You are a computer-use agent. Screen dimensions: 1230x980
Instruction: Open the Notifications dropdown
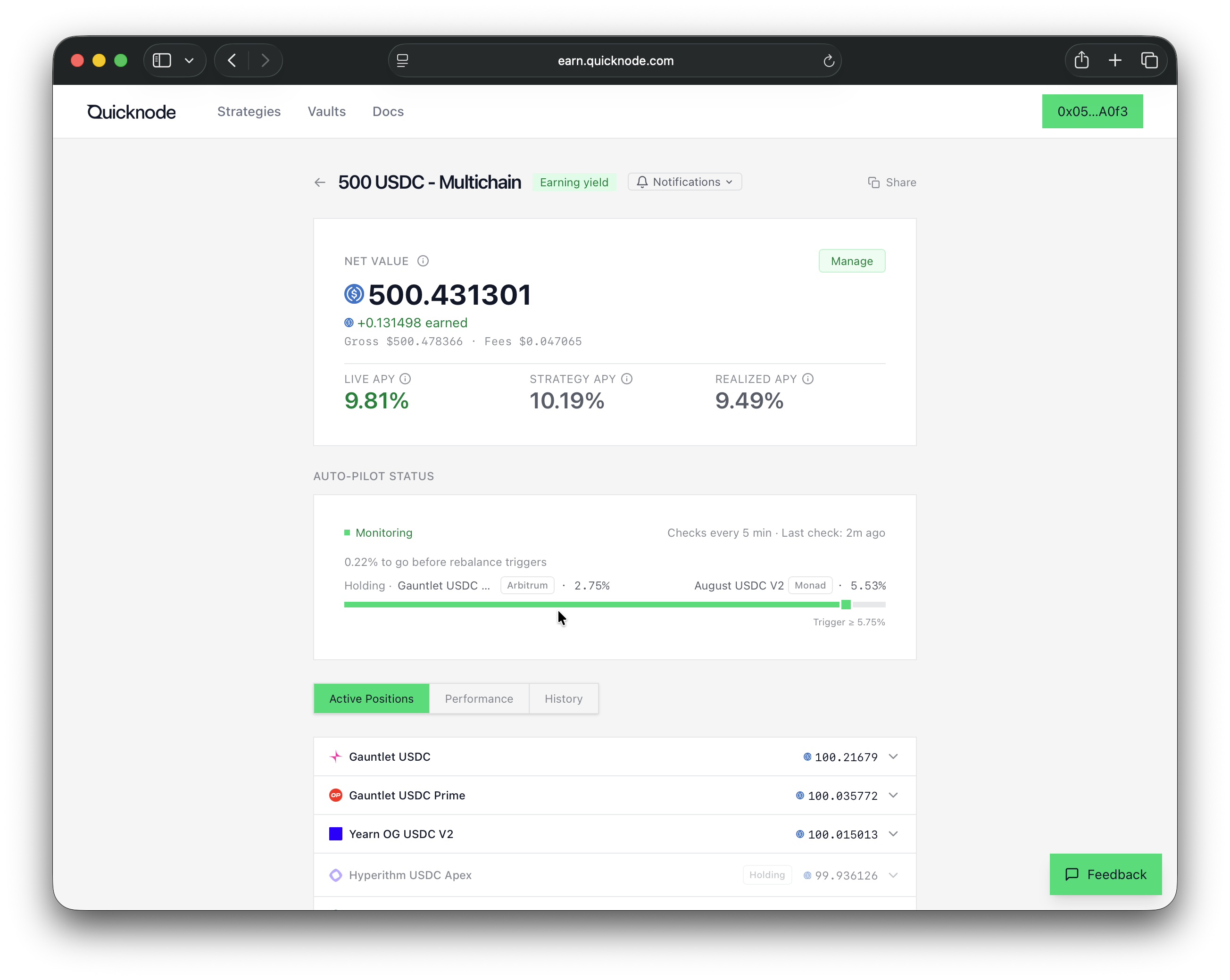click(685, 182)
